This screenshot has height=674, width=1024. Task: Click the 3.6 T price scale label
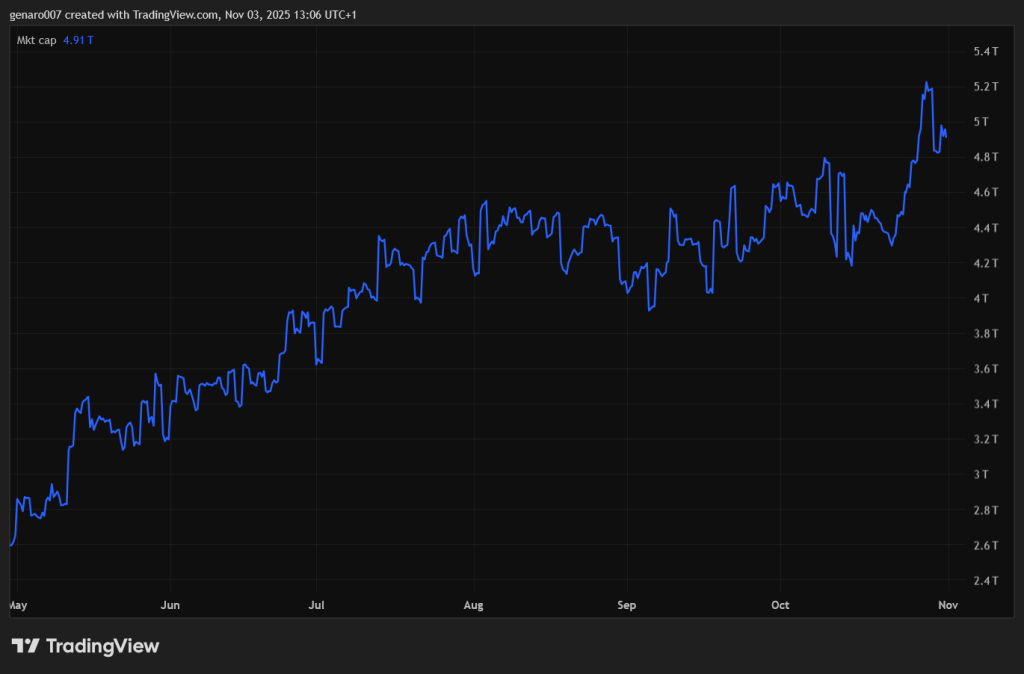(x=986, y=369)
